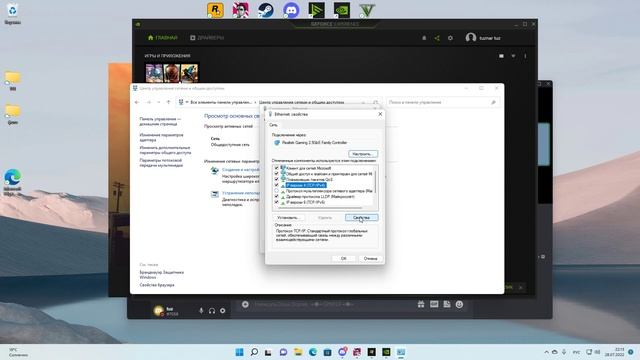Open Свойства браузера link
The height and width of the screenshot is (360, 640).
157,285
